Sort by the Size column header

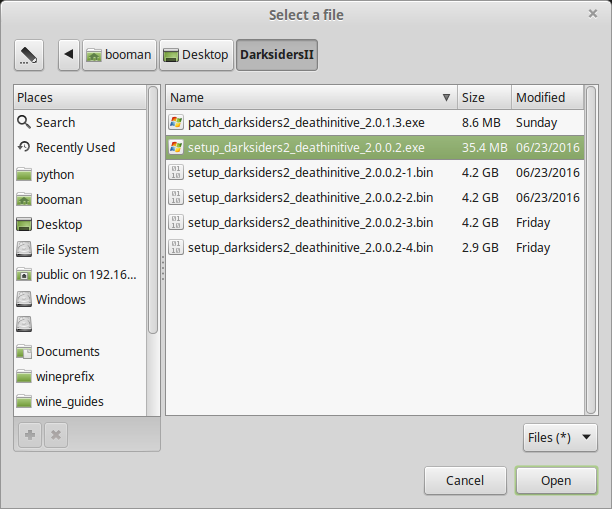click(x=484, y=97)
